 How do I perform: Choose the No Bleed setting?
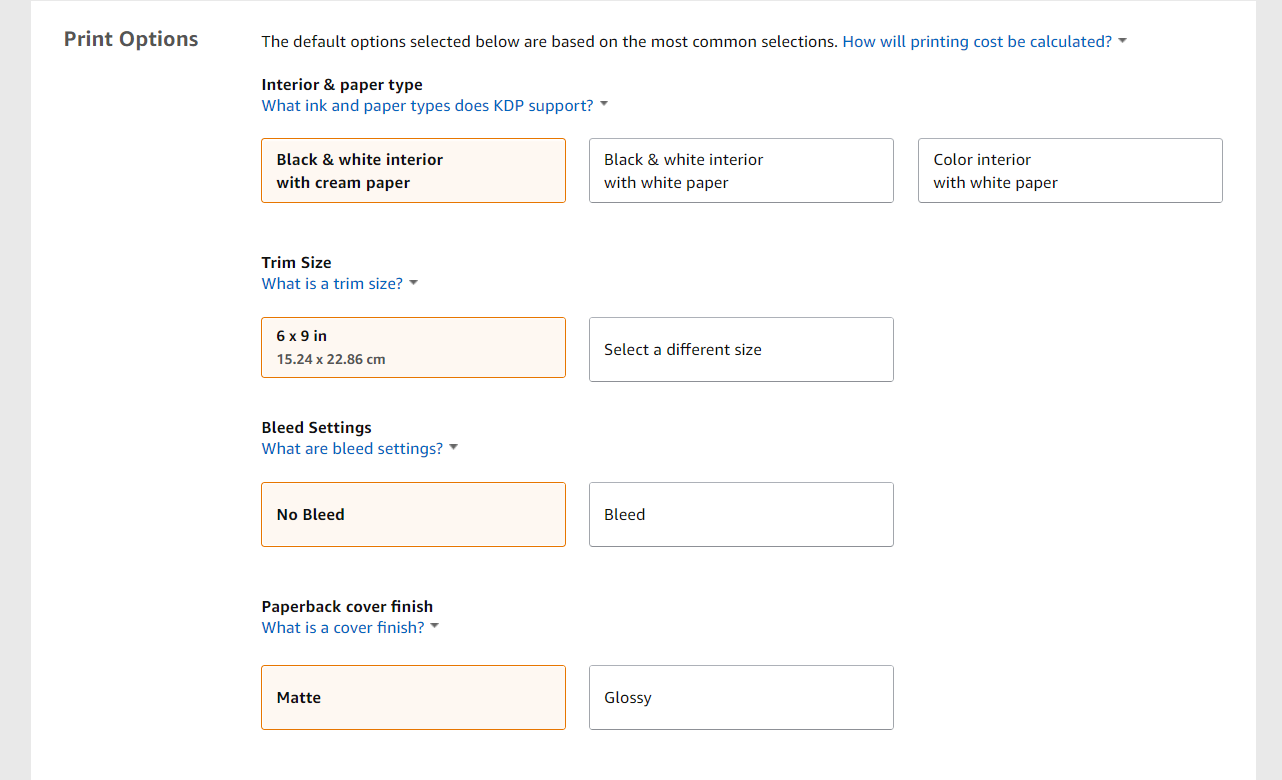[413, 515]
